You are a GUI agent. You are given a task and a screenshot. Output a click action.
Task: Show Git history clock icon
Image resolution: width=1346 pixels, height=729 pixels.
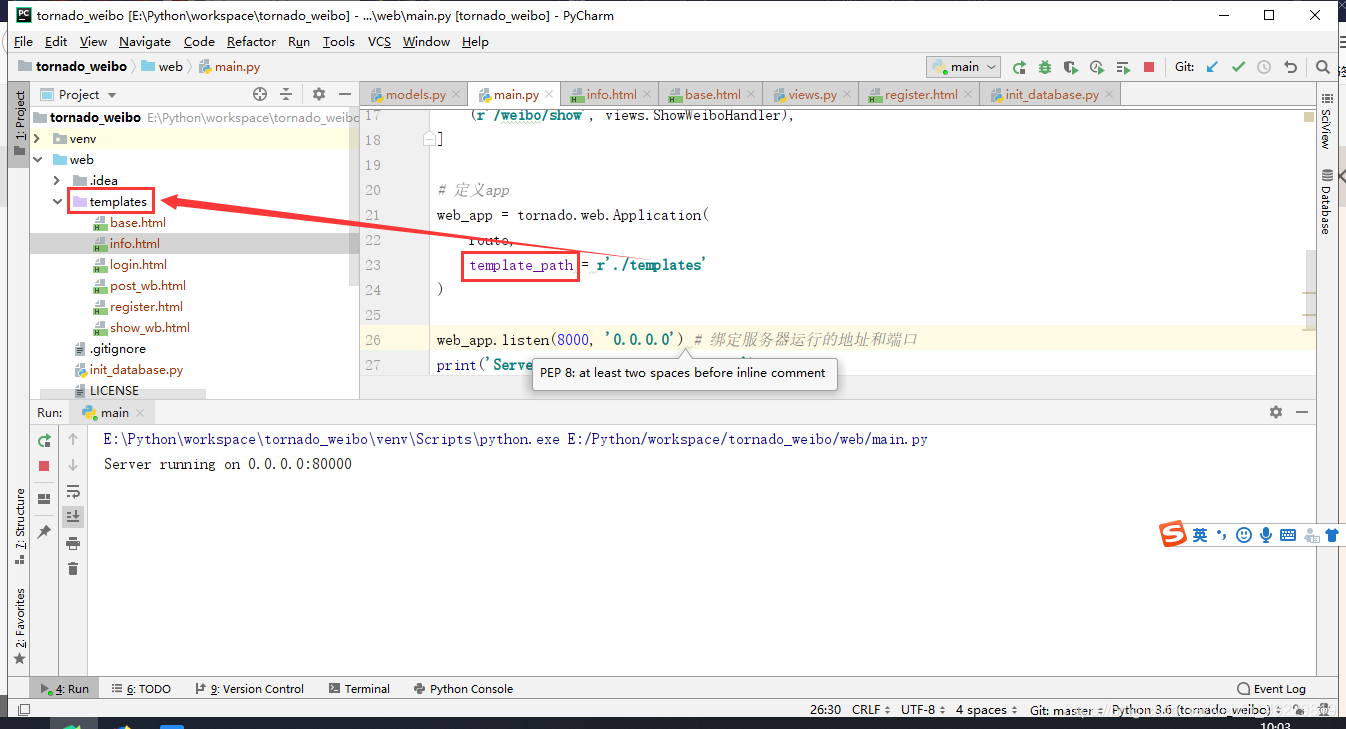1264,67
